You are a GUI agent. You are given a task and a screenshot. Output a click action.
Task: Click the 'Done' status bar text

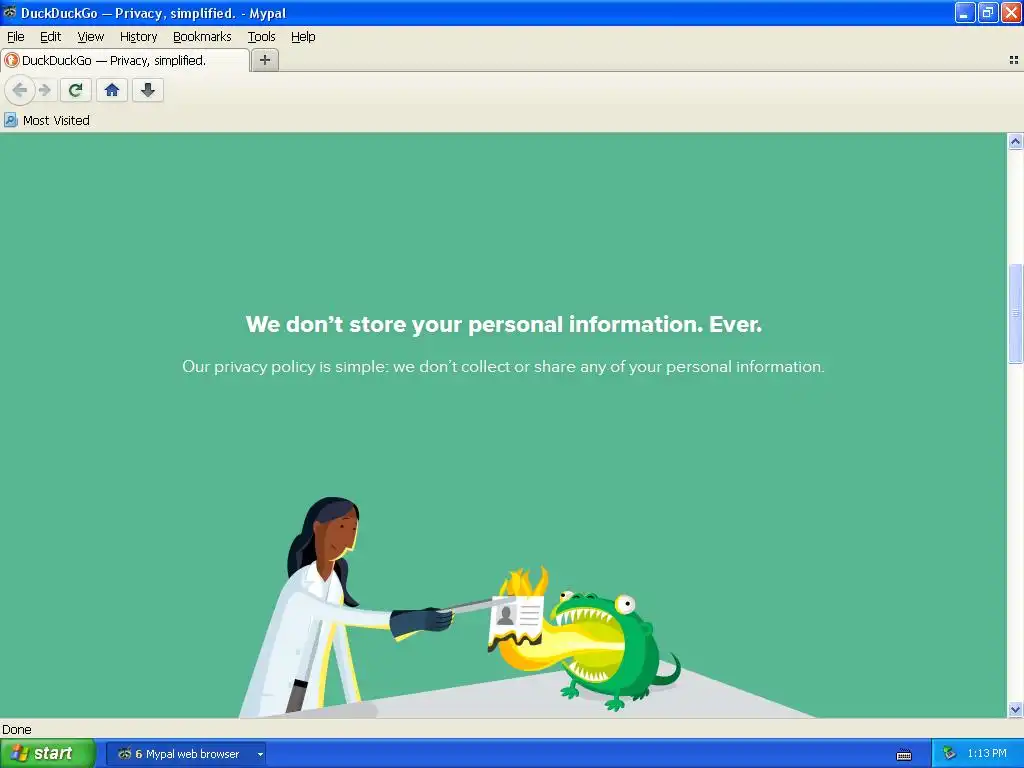click(x=17, y=729)
